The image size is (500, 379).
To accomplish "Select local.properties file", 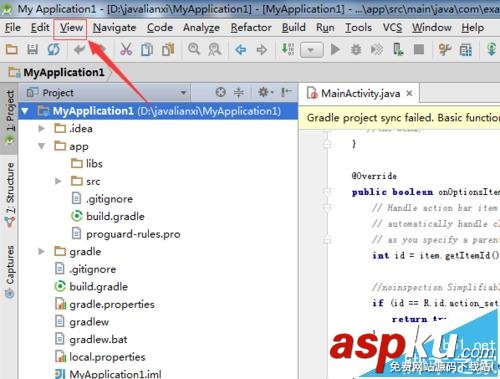I will (100, 357).
